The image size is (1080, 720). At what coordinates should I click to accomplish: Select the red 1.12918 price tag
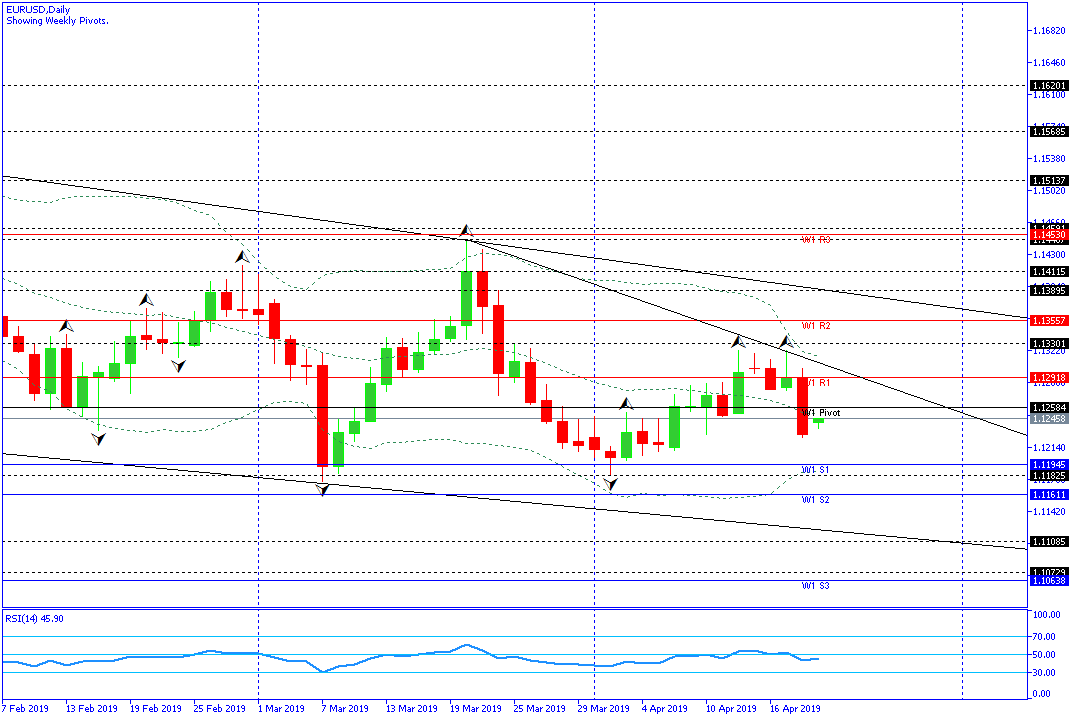[1049, 378]
